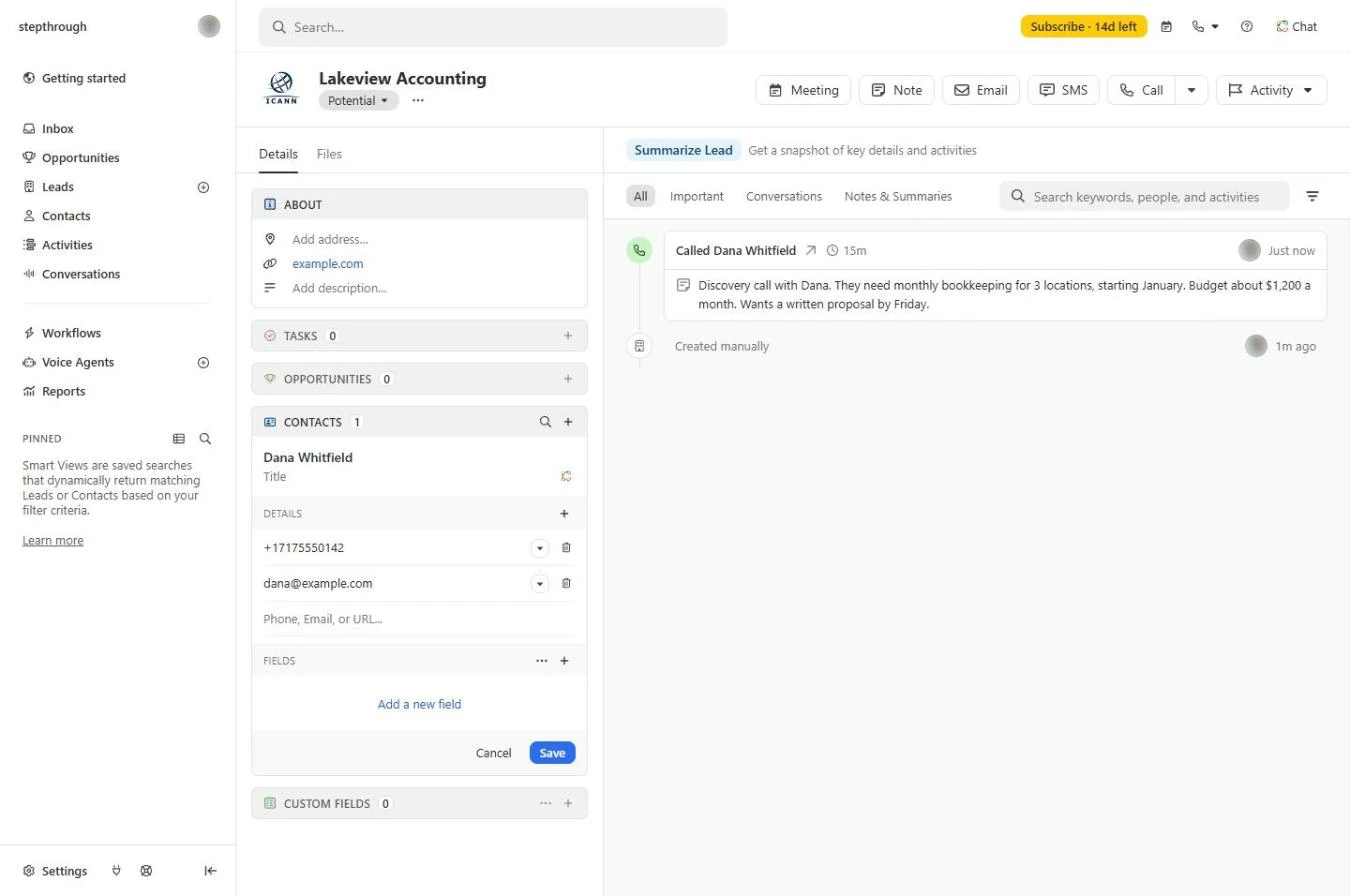Add a new Voice Agent plus icon
The height and width of the screenshot is (896, 1350).
click(204, 363)
